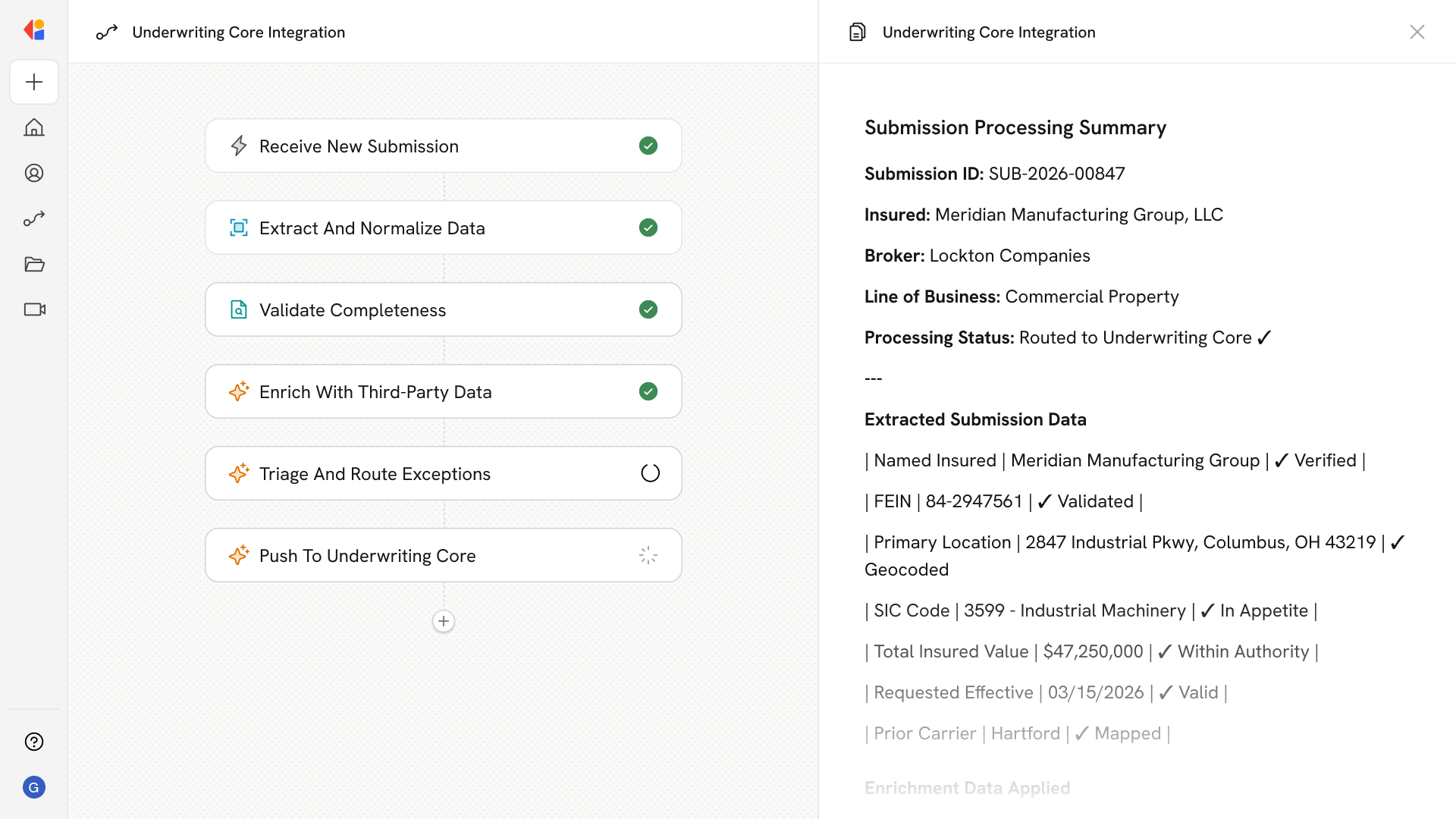
Task: Click the G user avatar
Action: pos(34,787)
